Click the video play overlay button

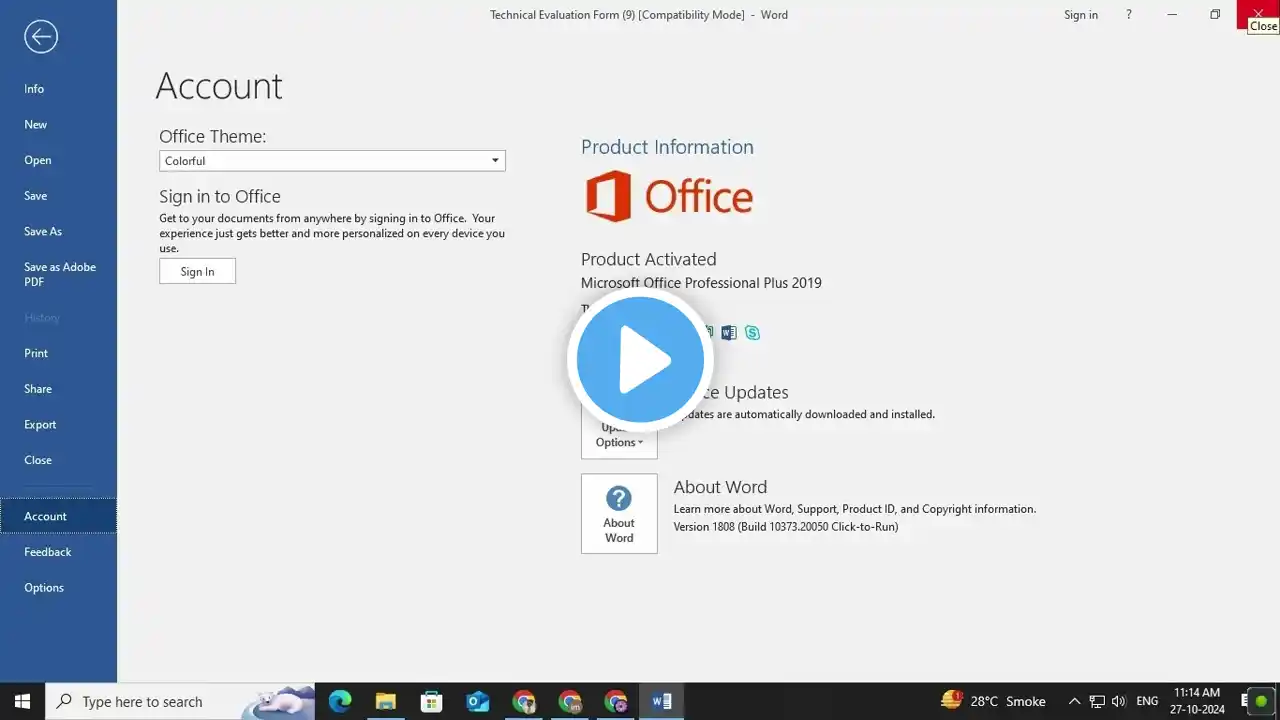click(640, 359)
